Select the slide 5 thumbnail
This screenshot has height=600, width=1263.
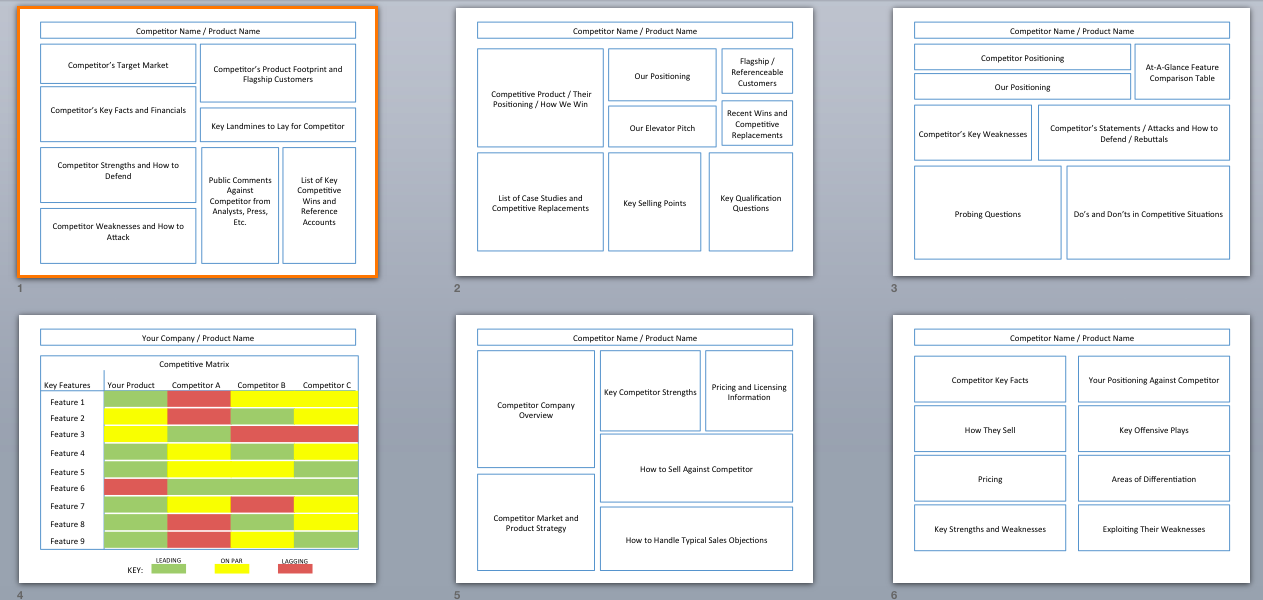pyautogui.click(x=634, y=449)
